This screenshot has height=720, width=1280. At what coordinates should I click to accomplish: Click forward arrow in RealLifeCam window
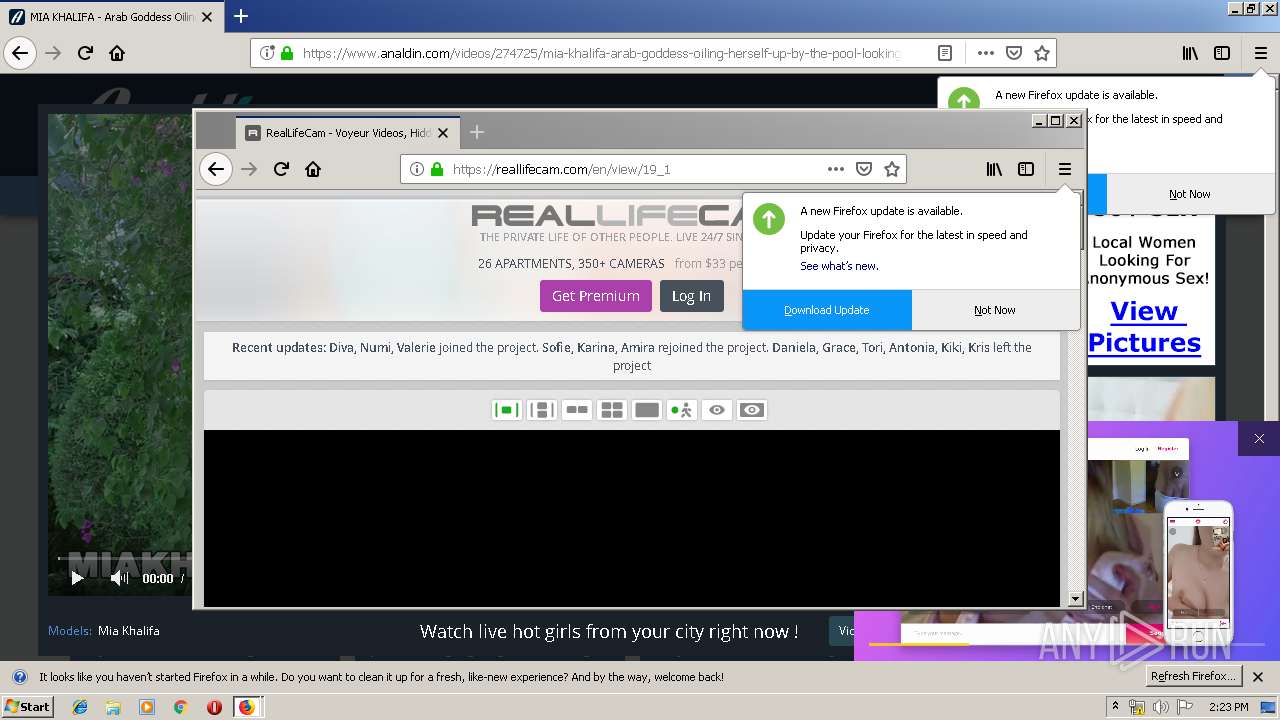(x=249, y=169)
